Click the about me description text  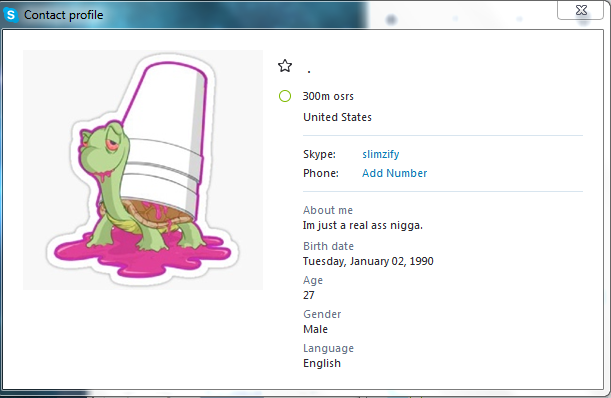(x=363, y=225)
